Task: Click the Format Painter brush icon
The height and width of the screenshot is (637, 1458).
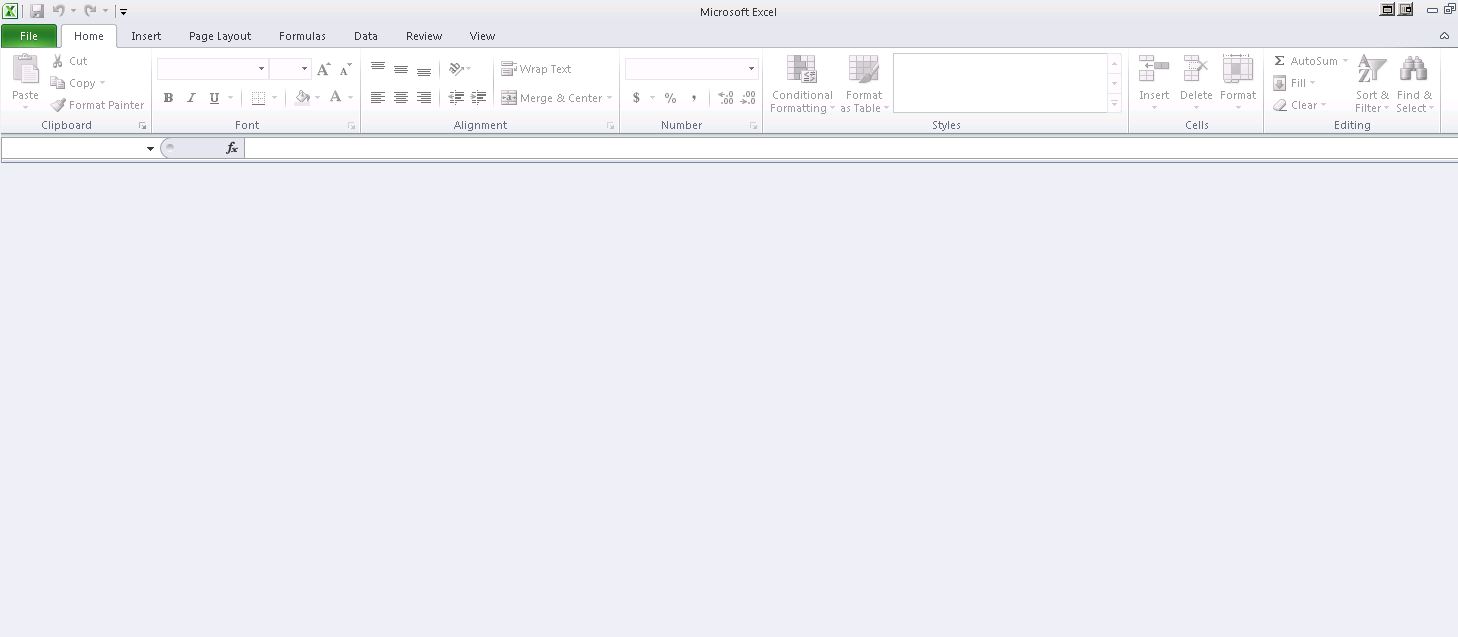Action: click(x=59, y=105)
